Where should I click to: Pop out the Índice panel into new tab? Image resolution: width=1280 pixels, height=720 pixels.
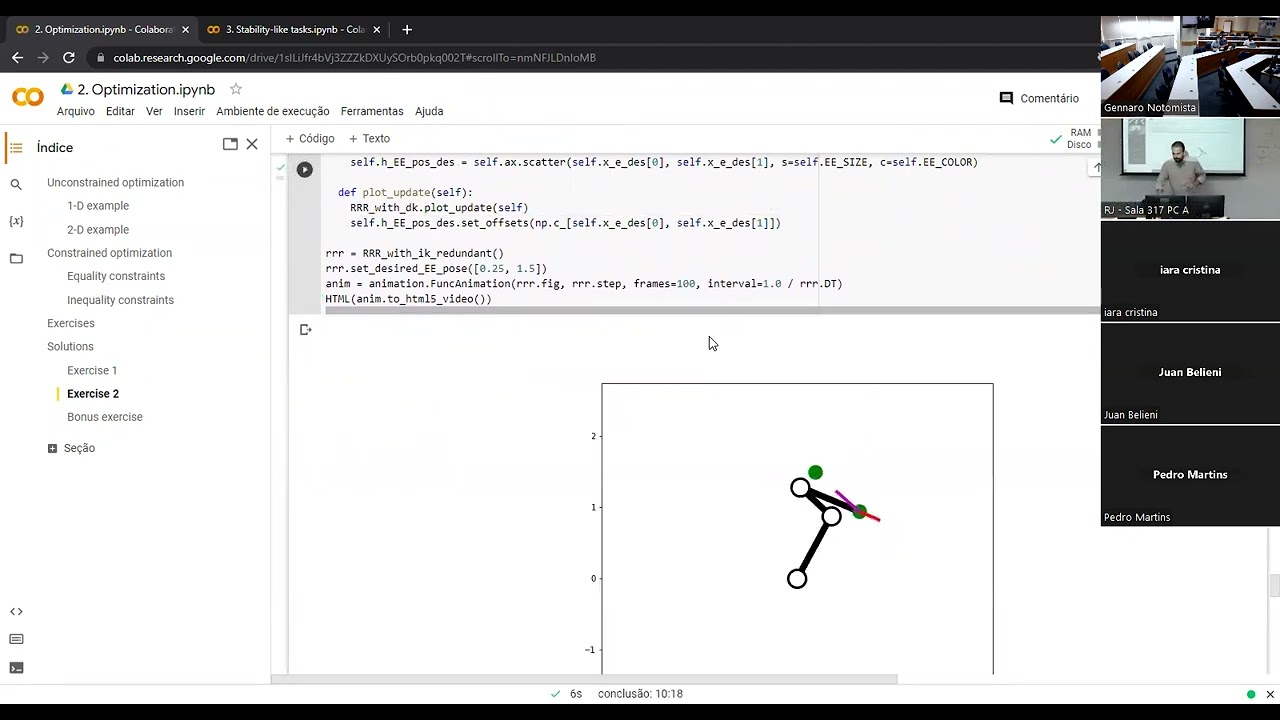[230, 144]
